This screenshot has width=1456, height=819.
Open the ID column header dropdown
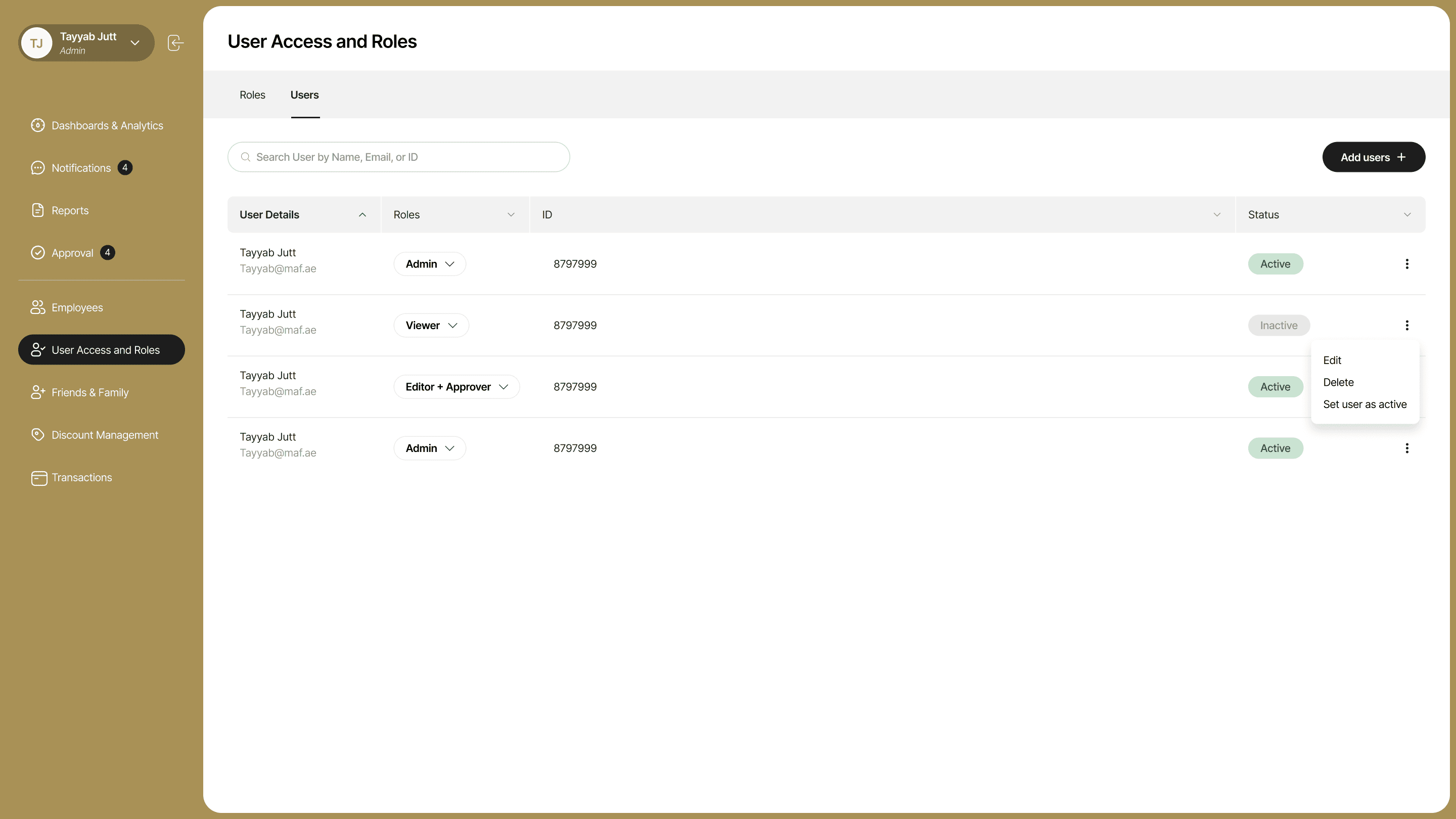pos(1217,215)
